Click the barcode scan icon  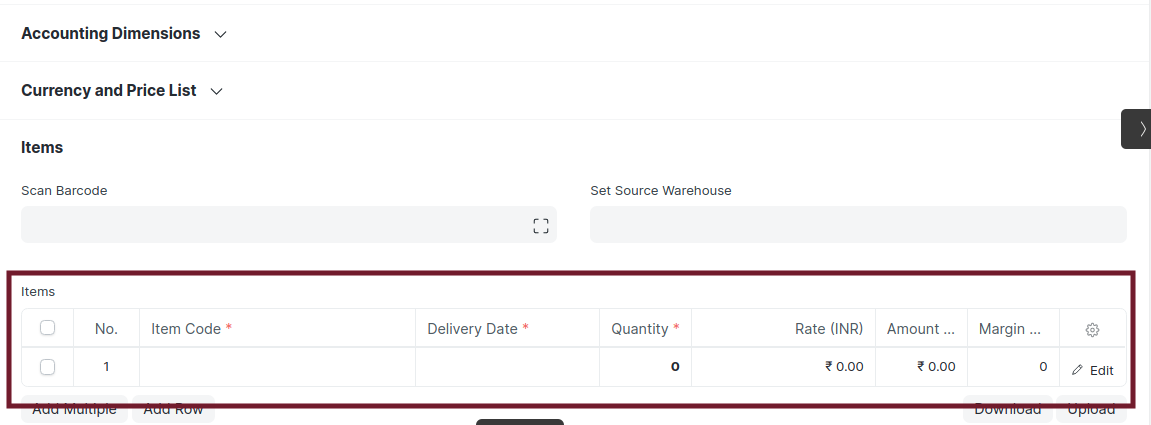540,226
